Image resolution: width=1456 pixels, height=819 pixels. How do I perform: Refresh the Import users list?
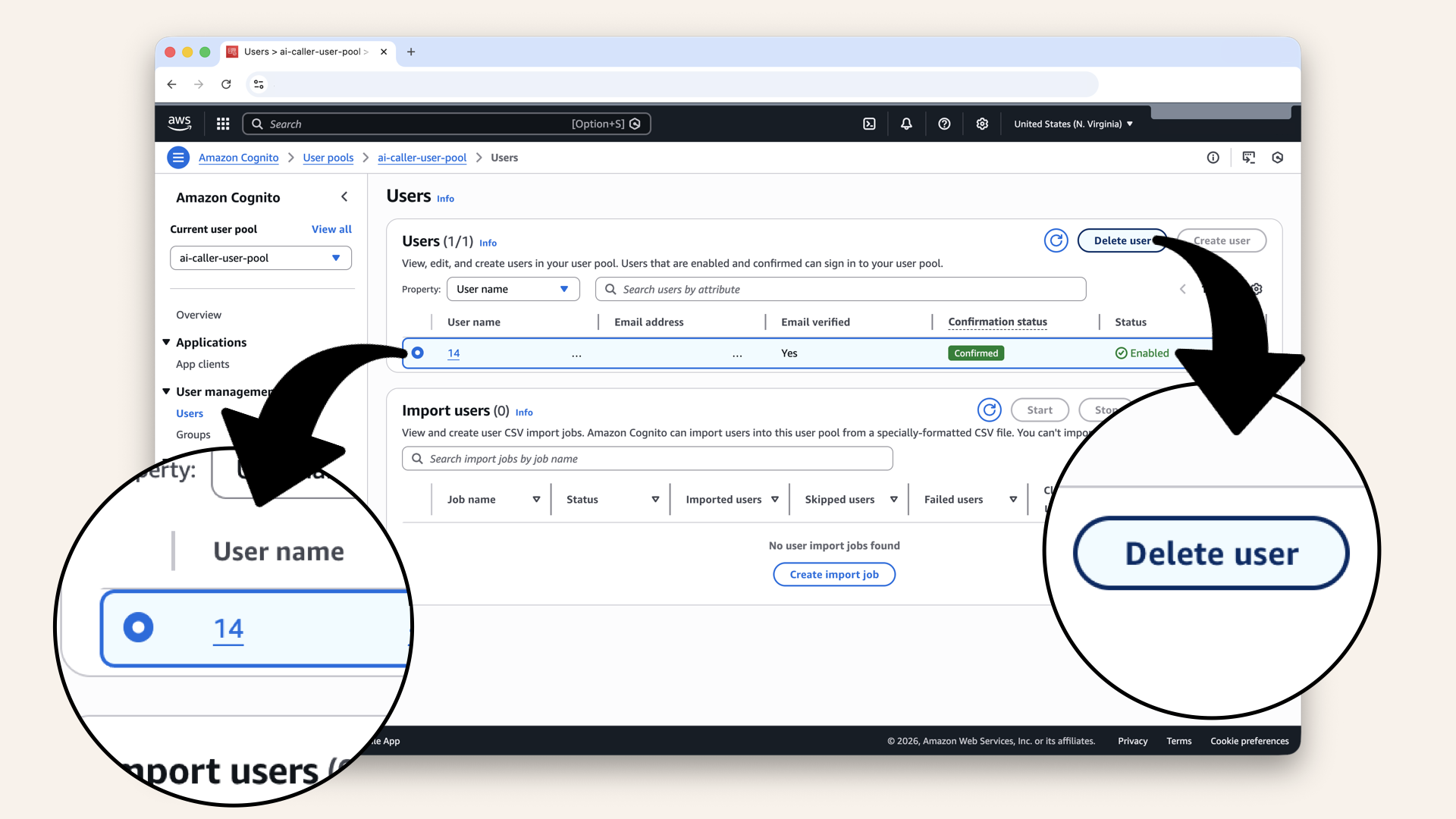(989, 410)
